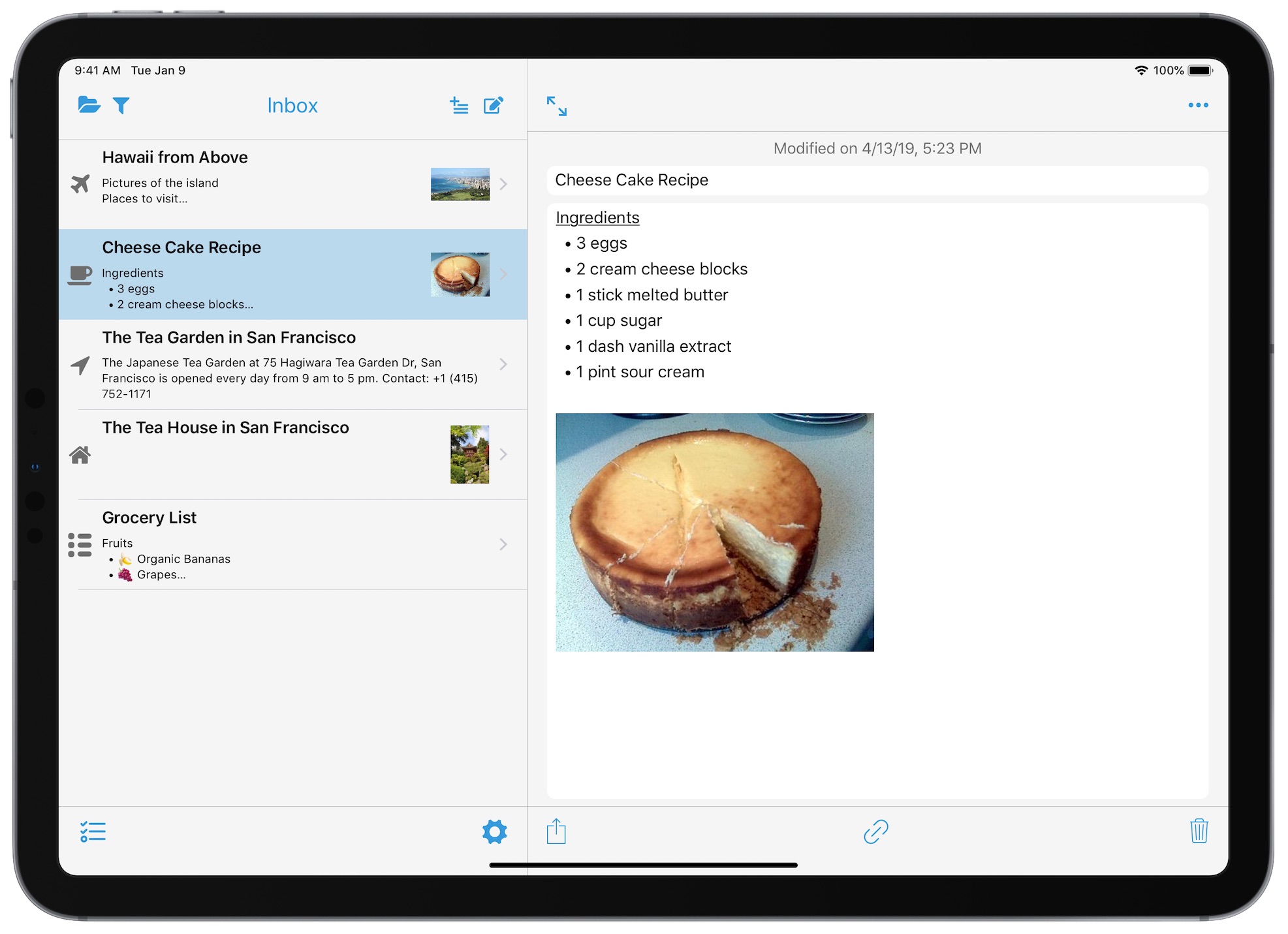Image resolution: width=1288 pixels, height=934 pixels.
Task: Tap the list icon of Grocery List note
Action: [80, 545]
